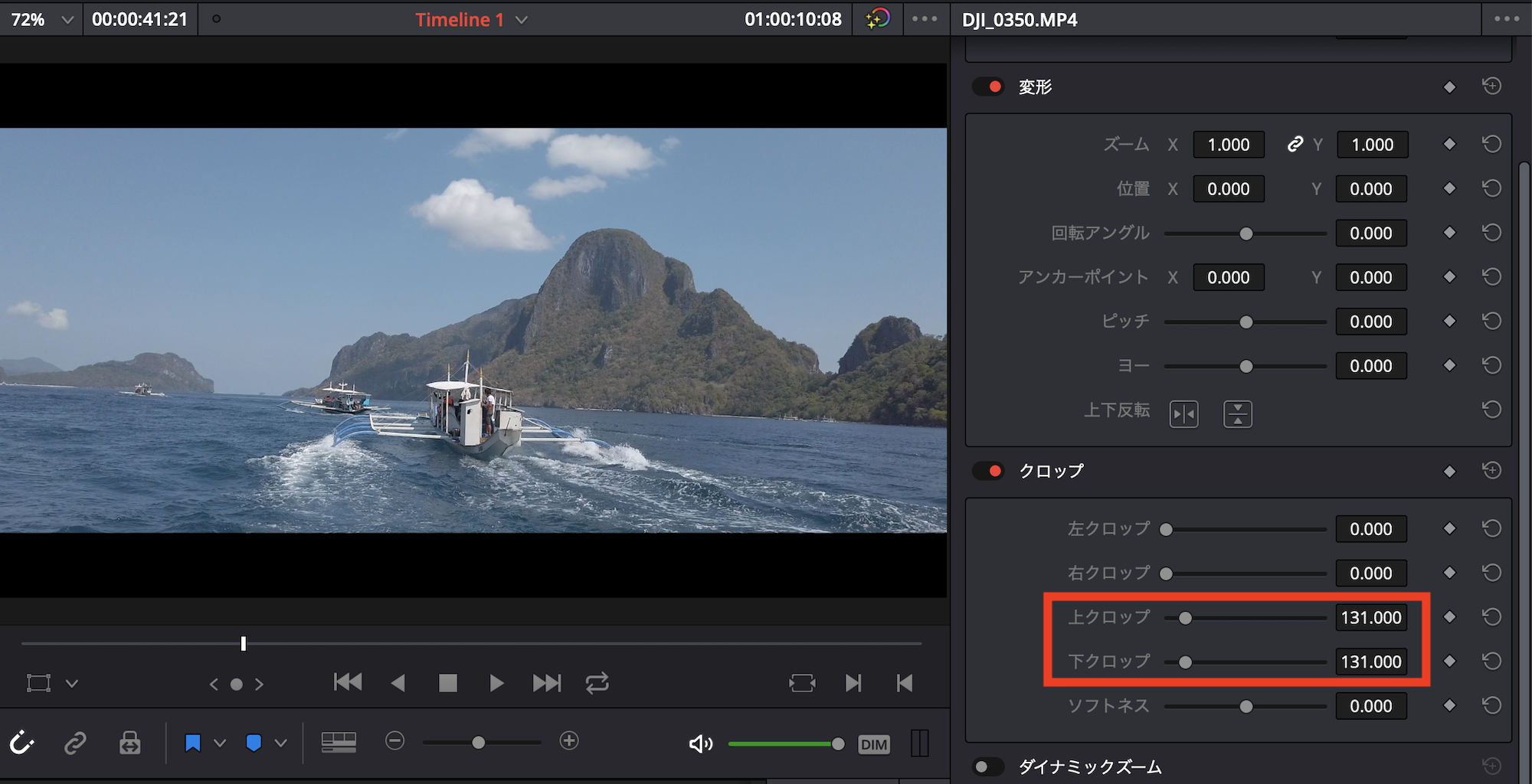Click the ピッチ slider

1246,322
